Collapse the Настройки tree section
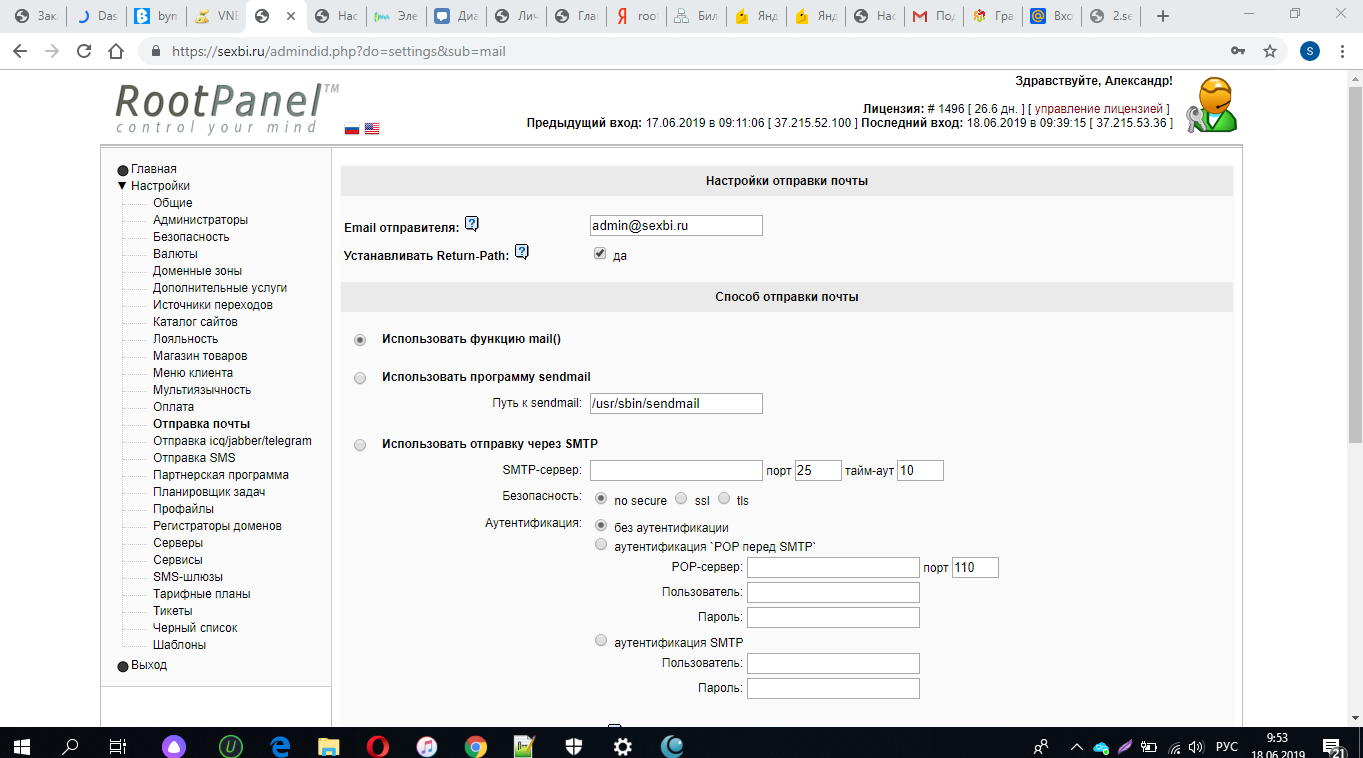Viewport: 1363px width, 758px height. (123, 186)
